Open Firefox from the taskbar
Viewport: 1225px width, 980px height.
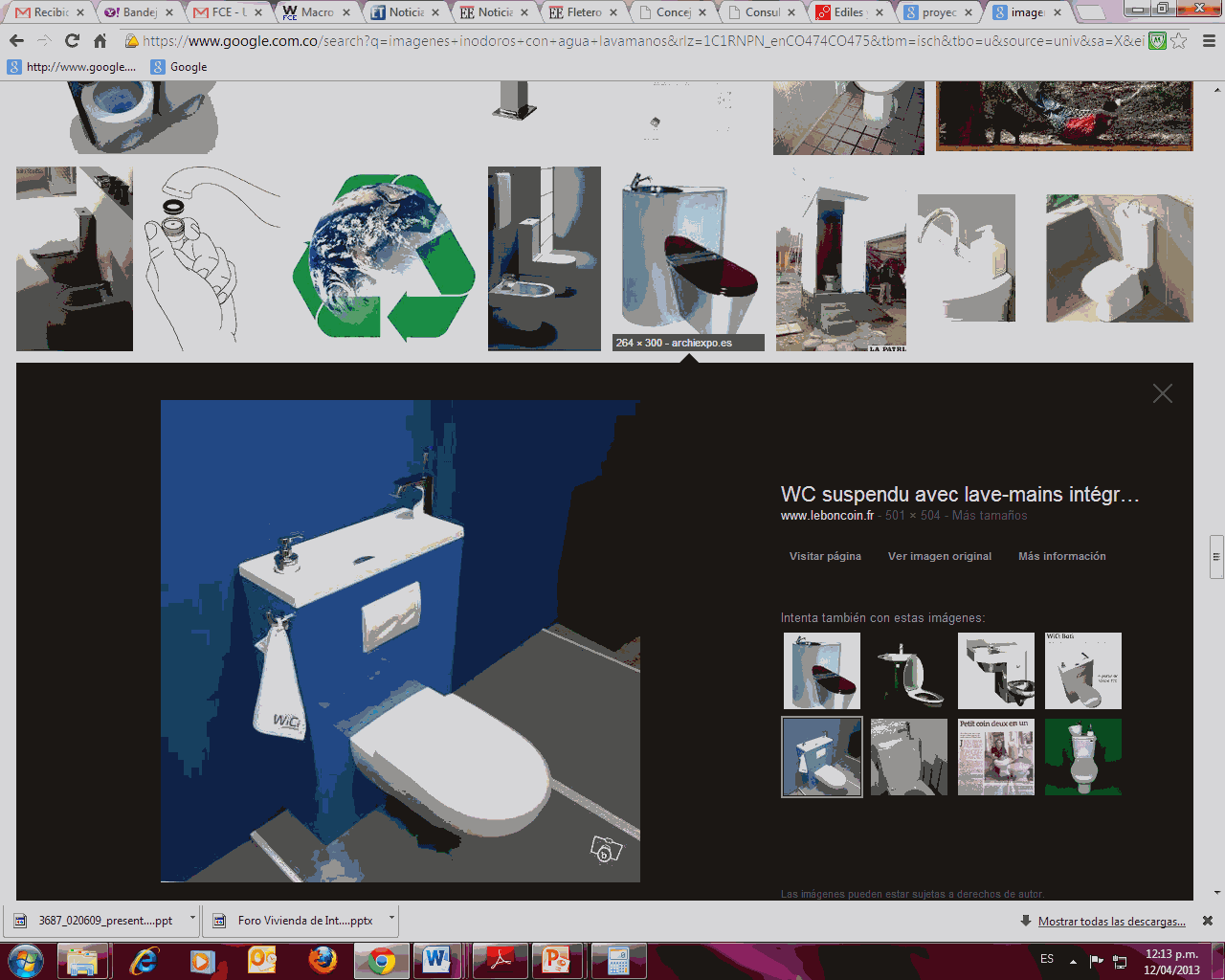point(323,960)
